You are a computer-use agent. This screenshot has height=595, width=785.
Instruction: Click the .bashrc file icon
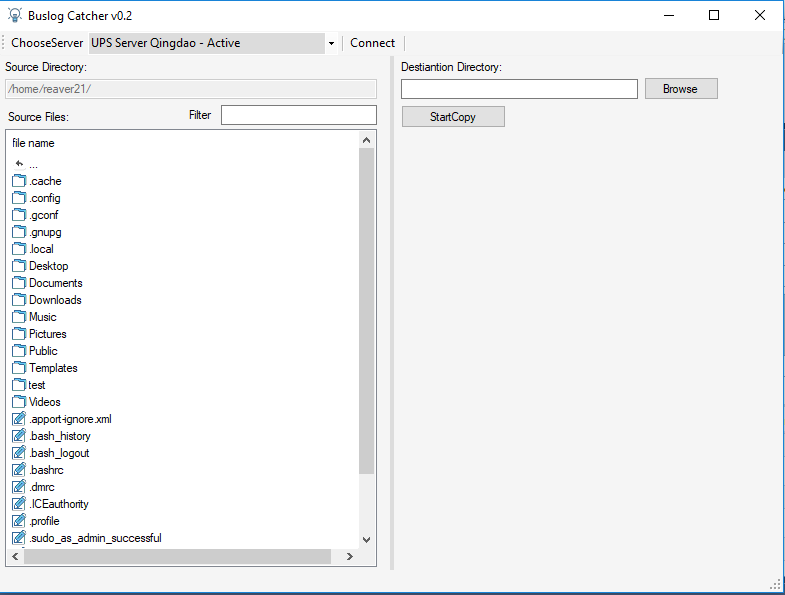tap(19, 470)
